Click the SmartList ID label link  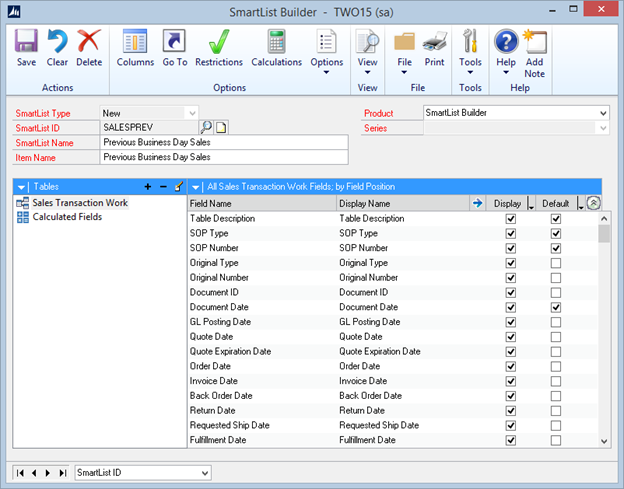[x=37, y=128]
